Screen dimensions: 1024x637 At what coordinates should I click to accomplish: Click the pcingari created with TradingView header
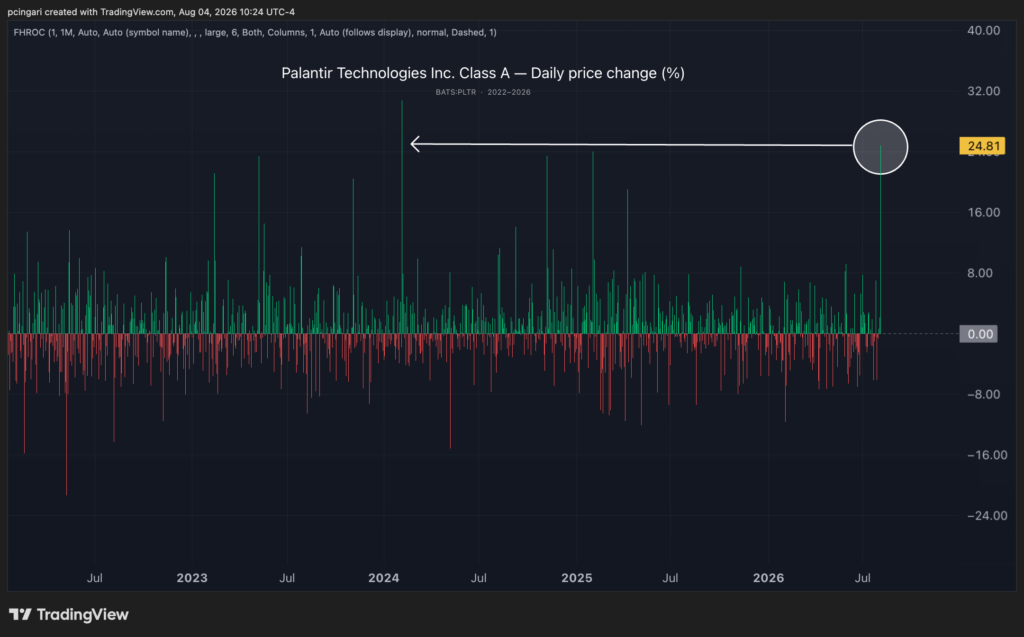pos(151,12)
